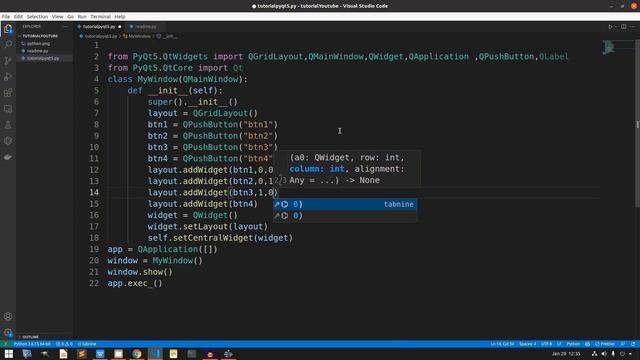
Task: Open the Search view in activity bar
Action: click(8, 44)
